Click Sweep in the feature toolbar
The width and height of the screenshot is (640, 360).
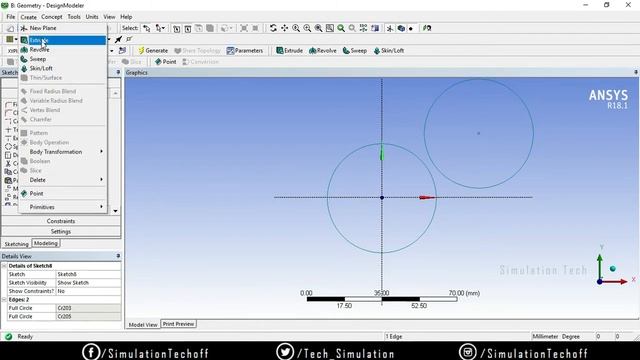[355, 51]
